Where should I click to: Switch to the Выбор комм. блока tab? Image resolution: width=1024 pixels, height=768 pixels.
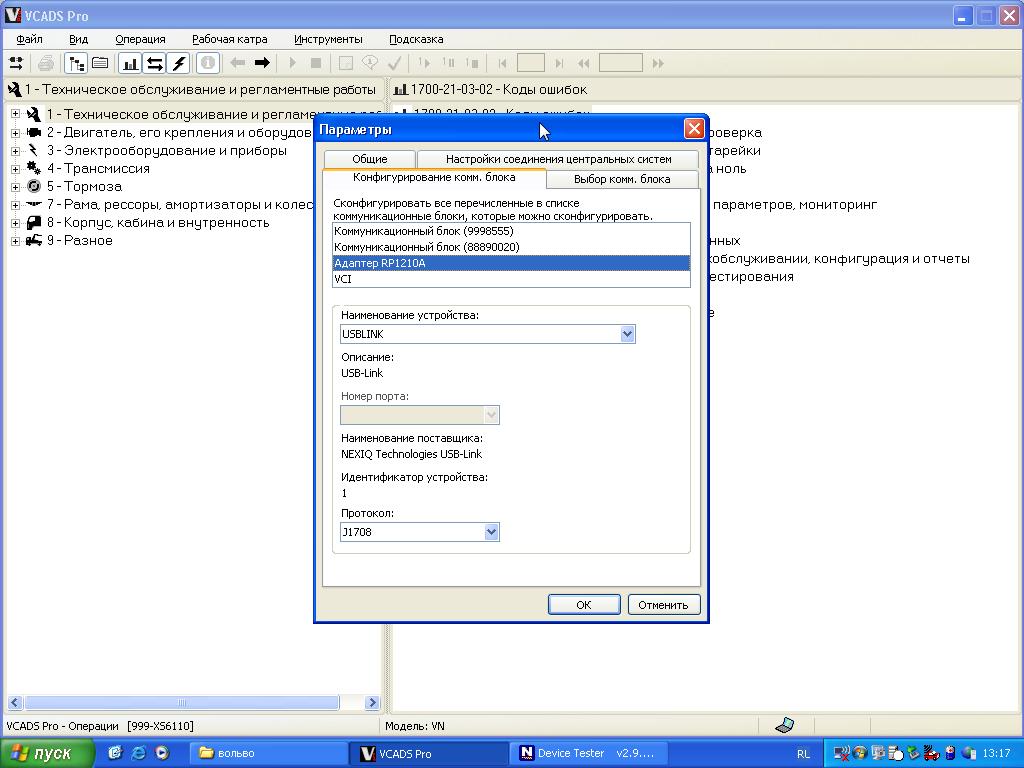[x=622, y=179]
